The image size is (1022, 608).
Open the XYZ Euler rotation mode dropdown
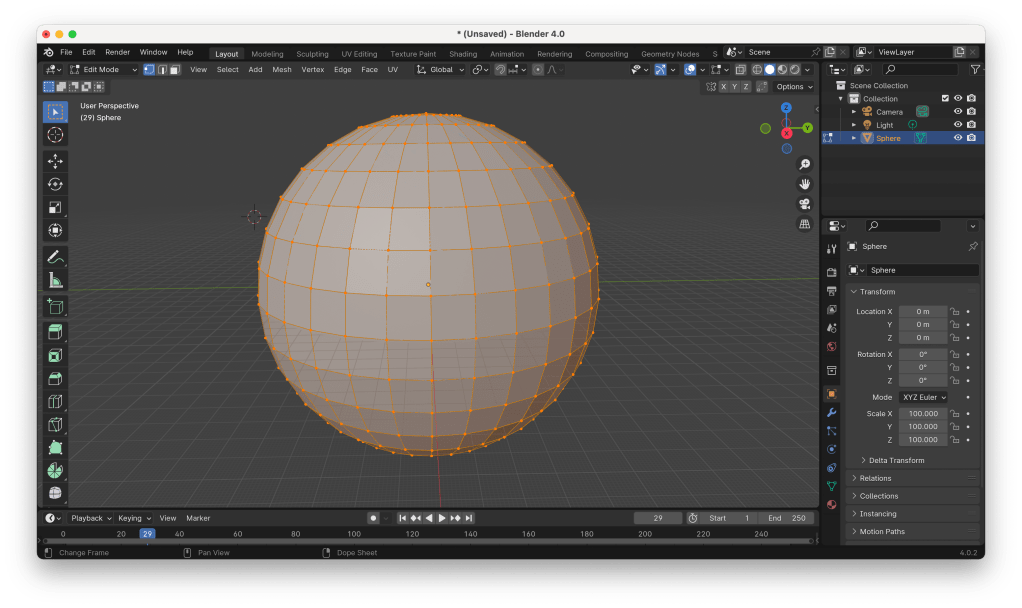pos(922,397)
